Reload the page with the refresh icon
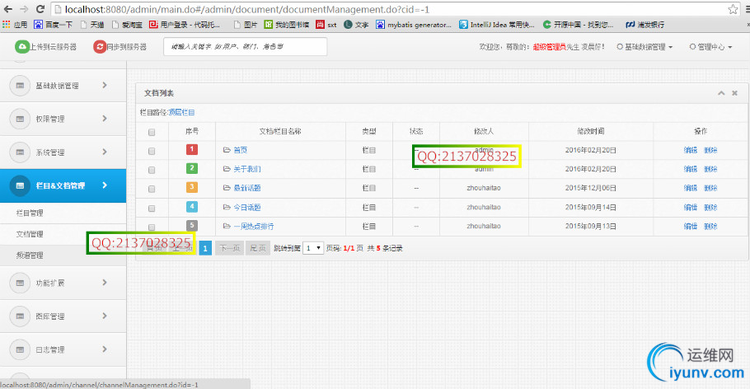Viewport: 750px width, 389px height. point(40,9)
